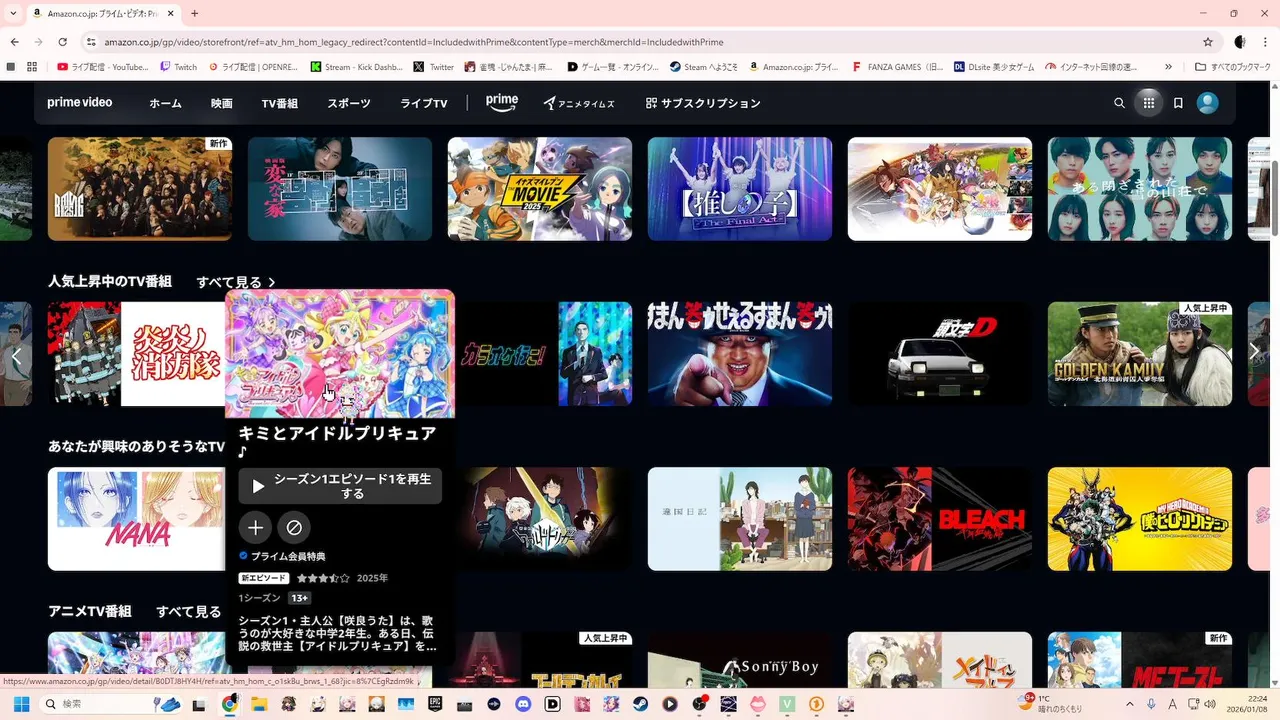View site information icon in address bar
The width and height of the screenshot is (1280, 720).
click(91, 42)
